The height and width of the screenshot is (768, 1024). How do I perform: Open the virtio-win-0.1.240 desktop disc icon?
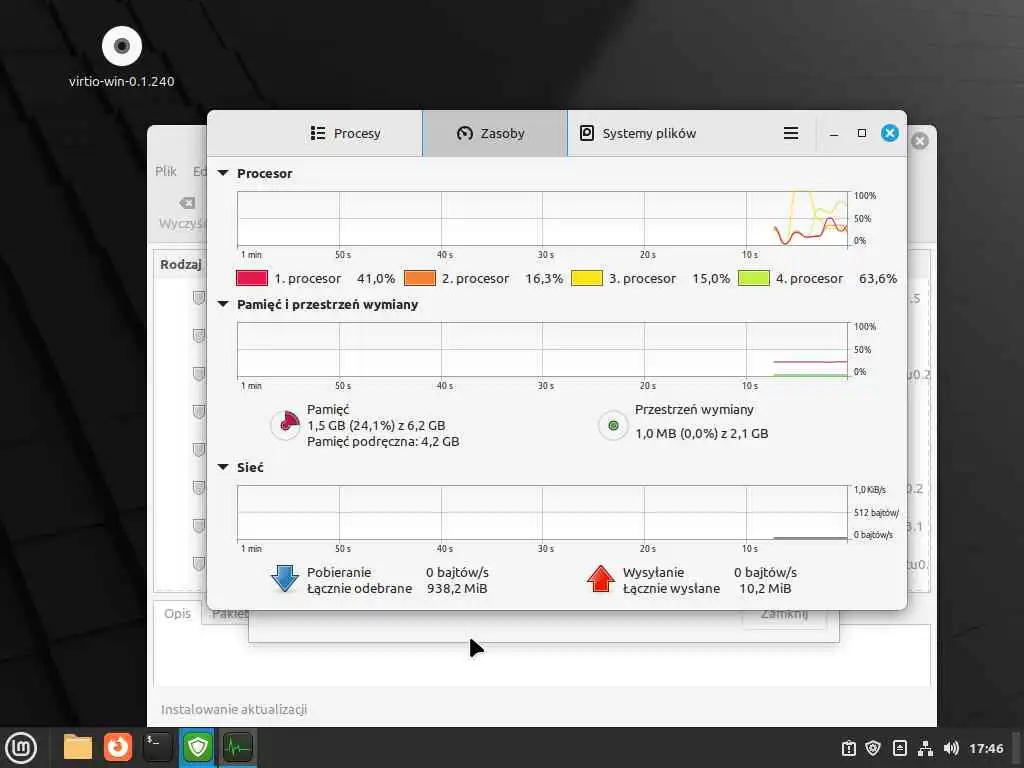coord(121,56)
